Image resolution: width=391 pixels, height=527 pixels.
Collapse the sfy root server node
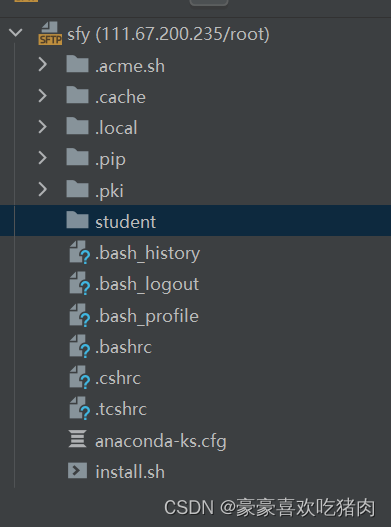tap(15, 33)
